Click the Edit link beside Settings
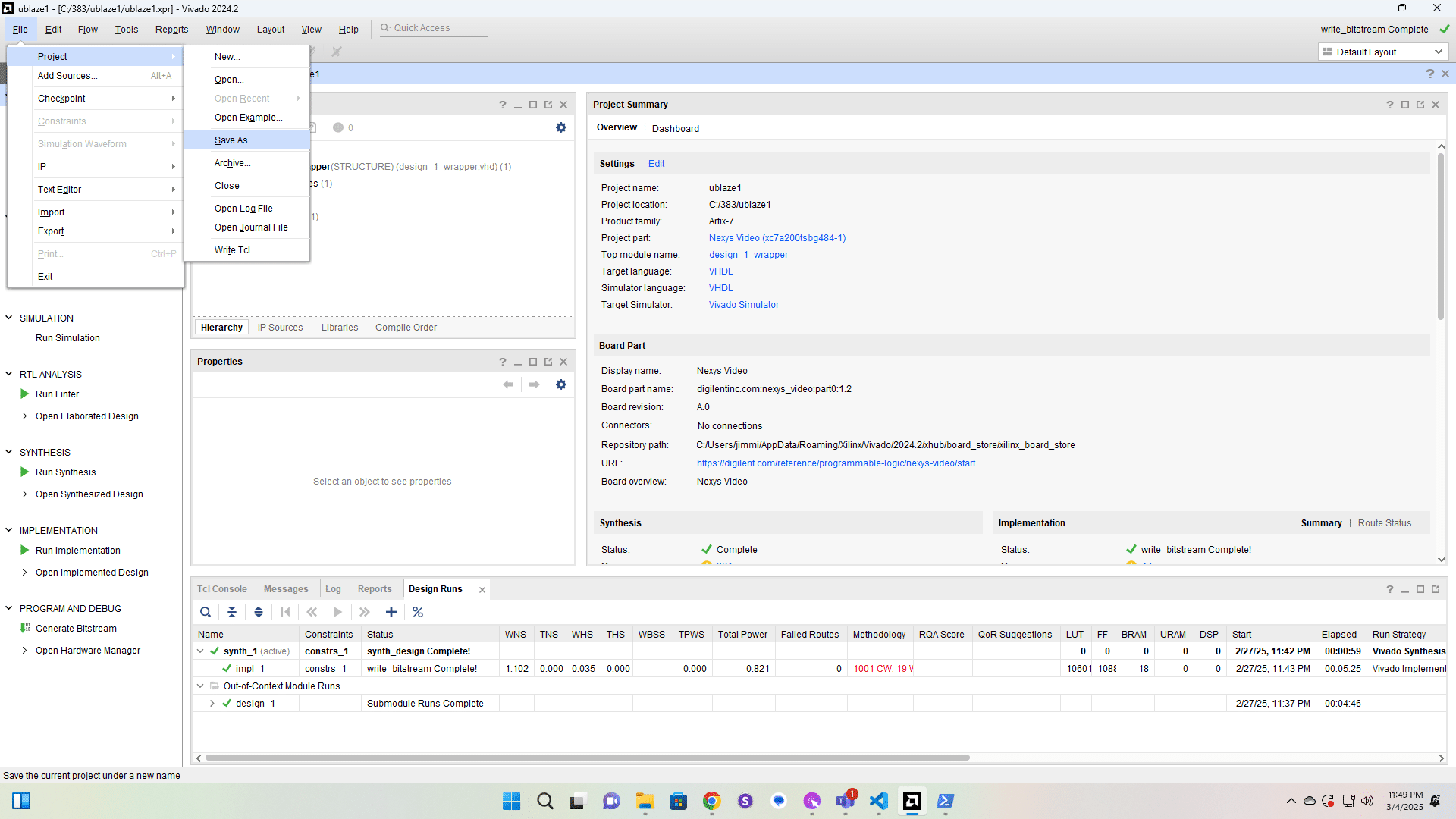1456x819 pixels. pyautogui.click(x=656, y=164)
